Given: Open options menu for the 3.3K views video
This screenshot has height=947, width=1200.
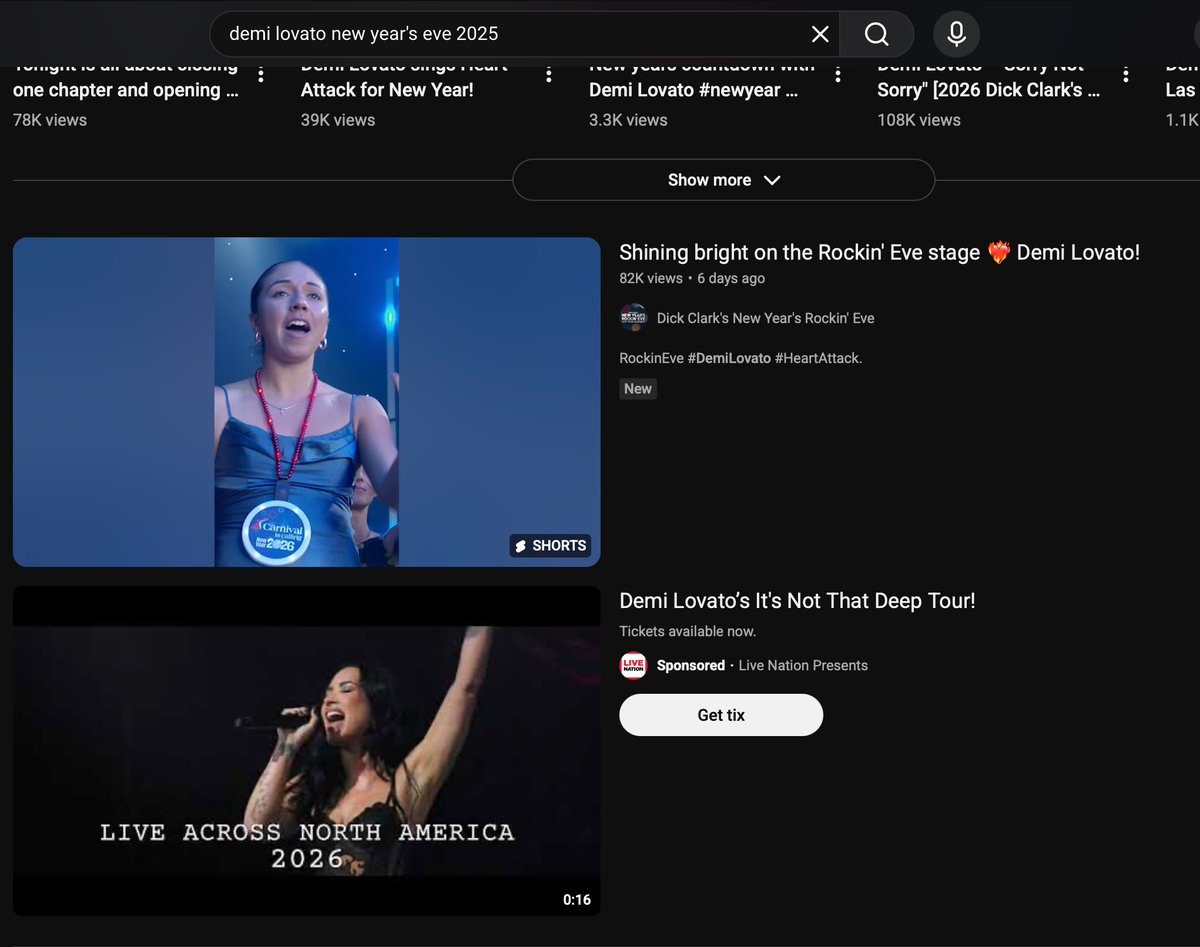Looking at the screenshot, I should [x=838, y=74].
